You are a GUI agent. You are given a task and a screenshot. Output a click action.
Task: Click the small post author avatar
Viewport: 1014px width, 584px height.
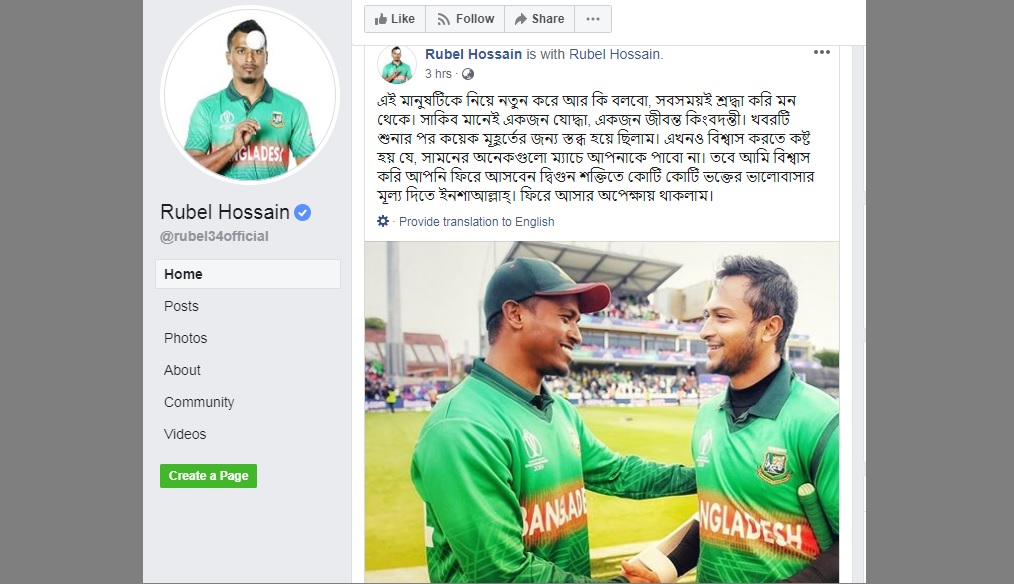(x=396, y=65)
